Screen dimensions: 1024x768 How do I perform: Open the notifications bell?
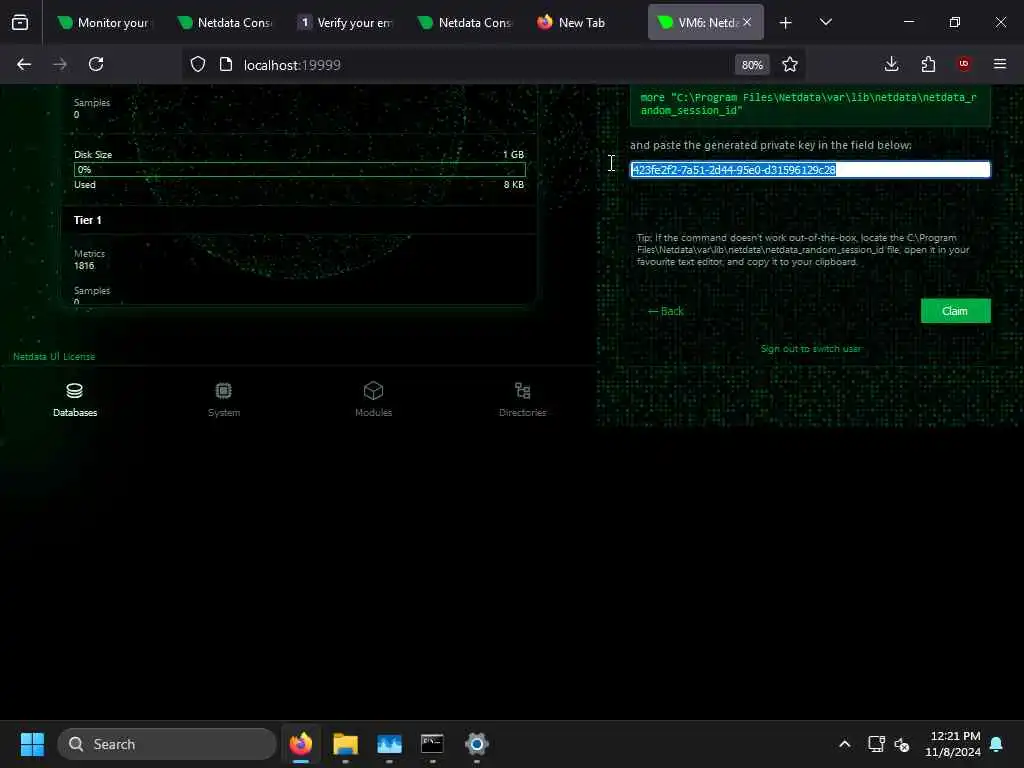click(997, 744)
